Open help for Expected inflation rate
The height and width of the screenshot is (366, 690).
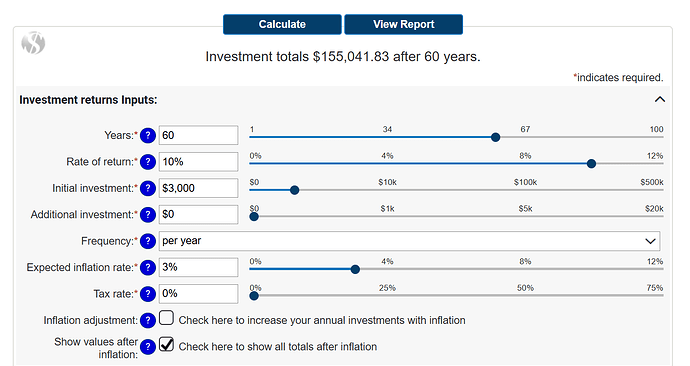pyautogui.click(x=148, y=267)
